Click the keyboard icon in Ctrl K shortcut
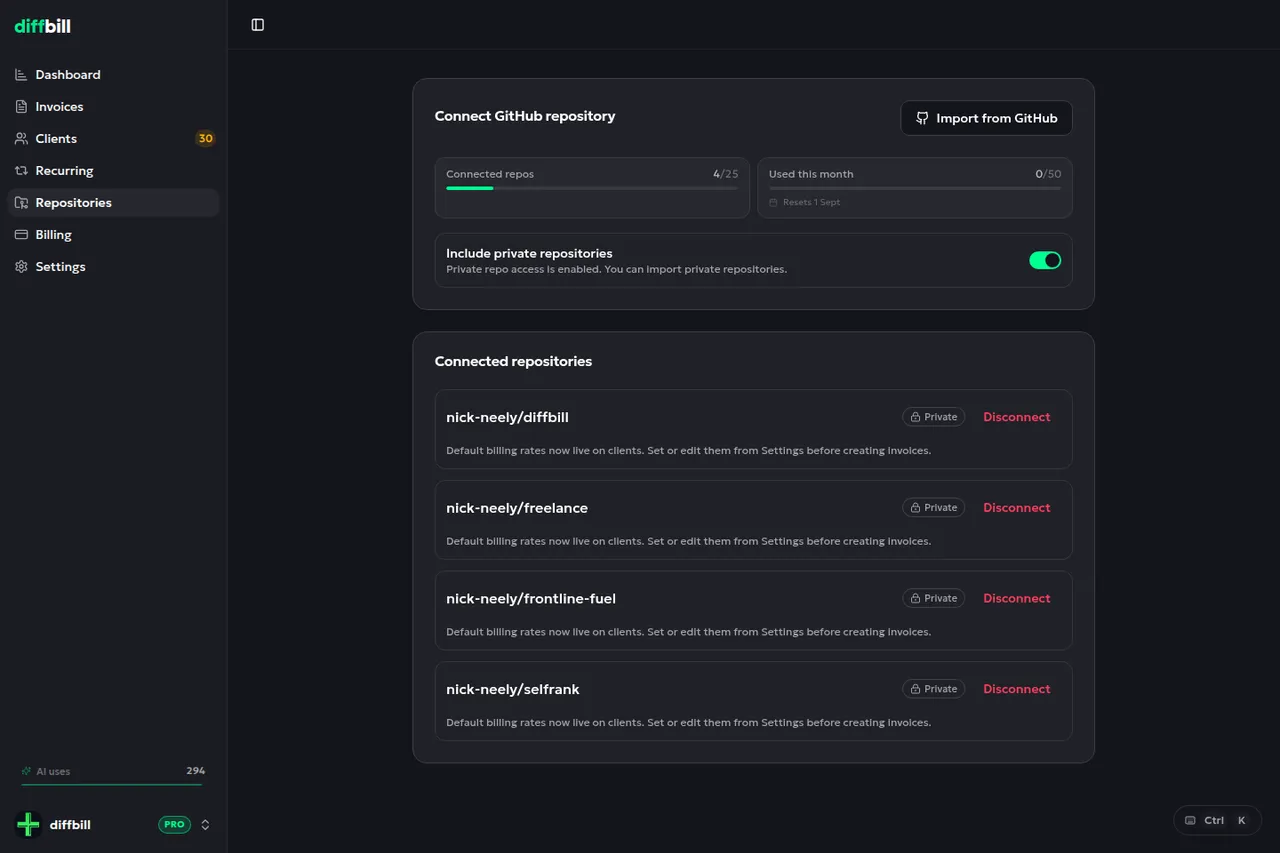This screenshot has height=853, width=1280. [x=1190, y=820]
